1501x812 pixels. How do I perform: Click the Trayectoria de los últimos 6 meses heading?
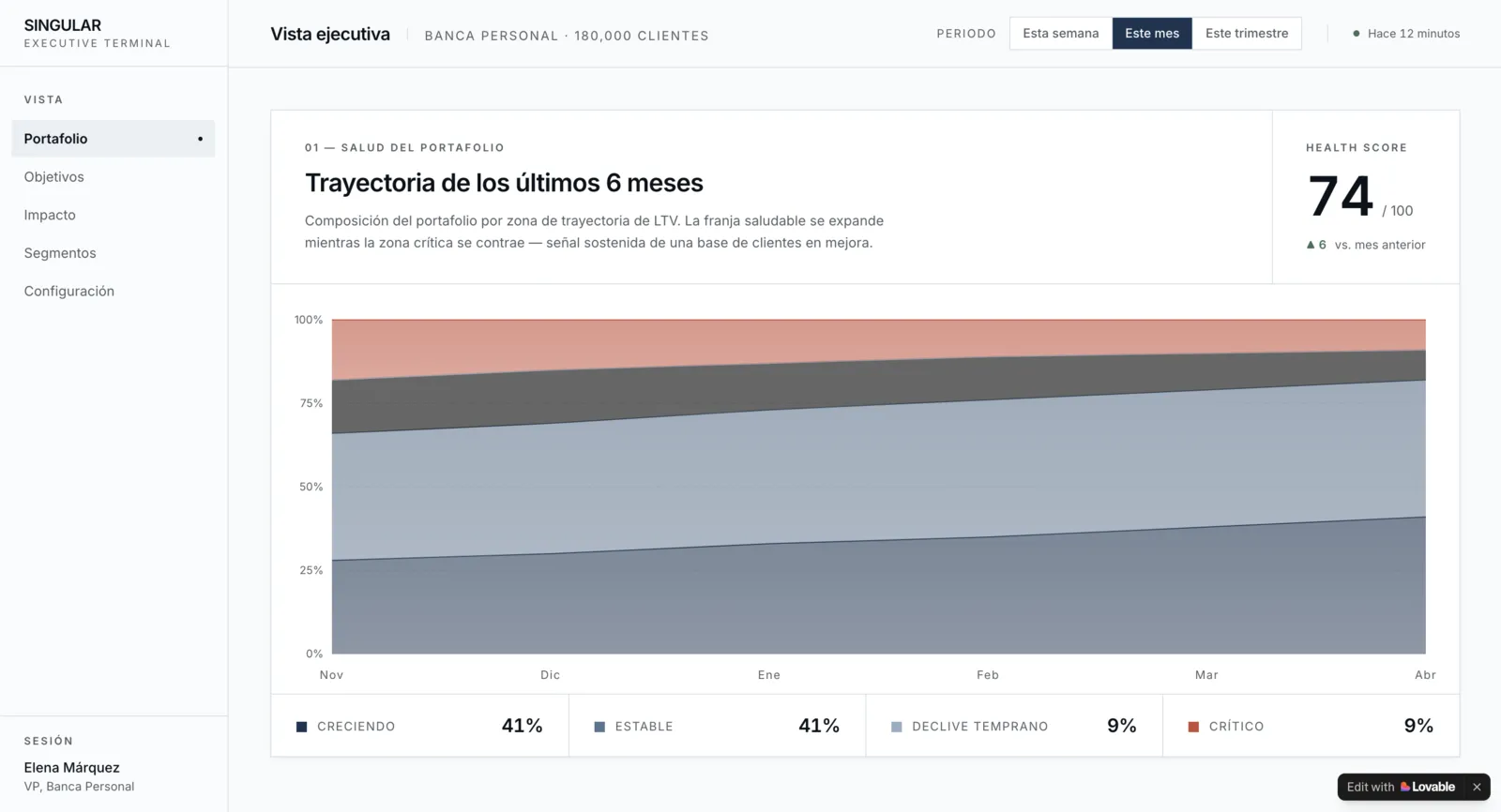[504, 183]
